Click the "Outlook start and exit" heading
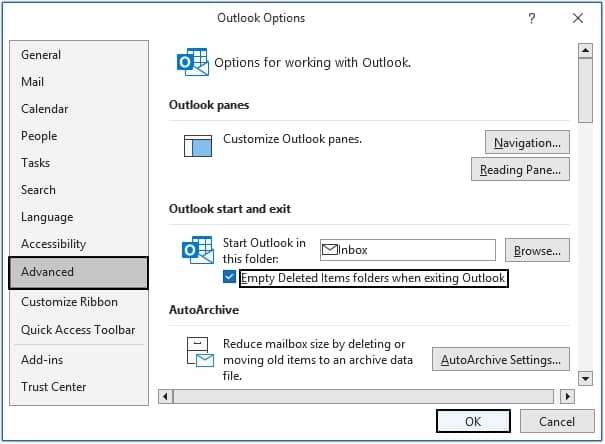This screenshot has width=605, height=444. point(230,209)
